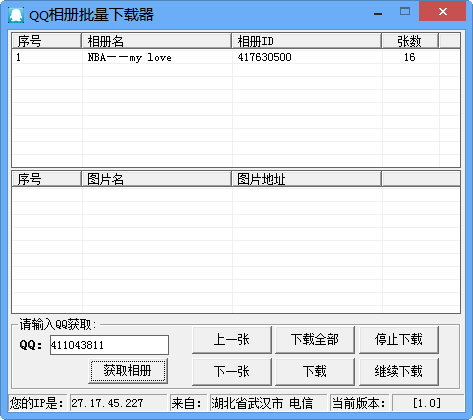This screenshot has width=473, height=420.
Task: Click the album index cell 1
Action: (x=18, y=57)
